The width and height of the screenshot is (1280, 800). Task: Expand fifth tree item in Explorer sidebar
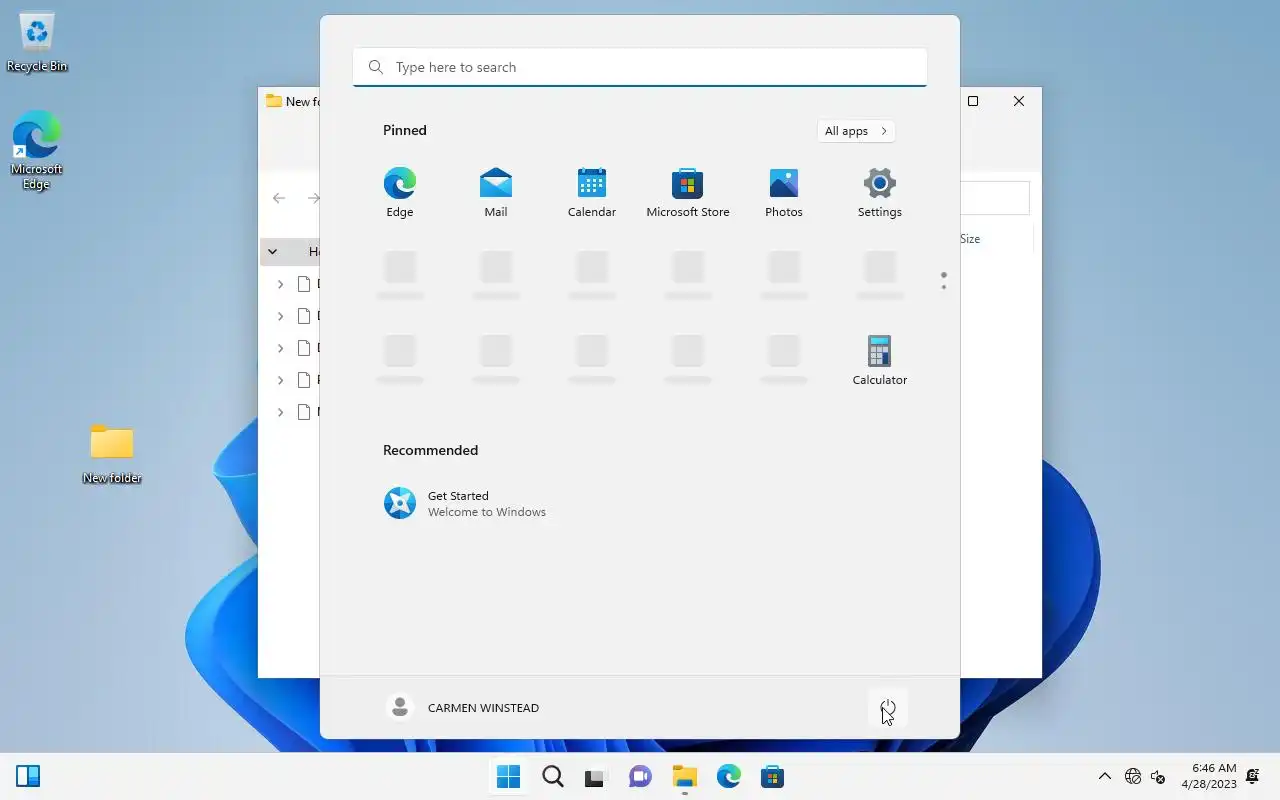pos(280,412)
